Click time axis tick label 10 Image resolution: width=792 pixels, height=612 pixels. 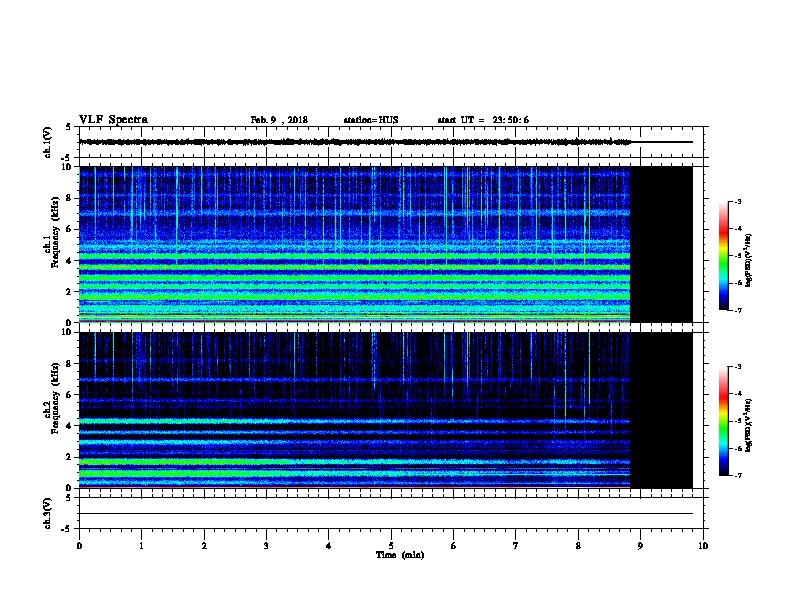703,546
